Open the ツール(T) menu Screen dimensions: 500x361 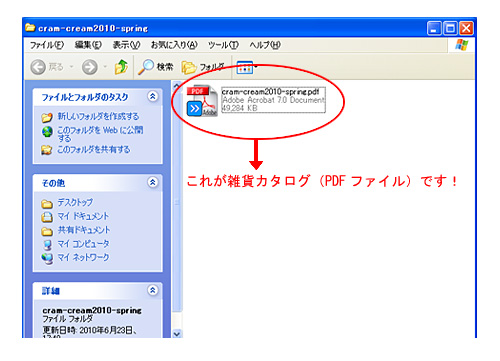pyautogui.click(x=223, y=45)
